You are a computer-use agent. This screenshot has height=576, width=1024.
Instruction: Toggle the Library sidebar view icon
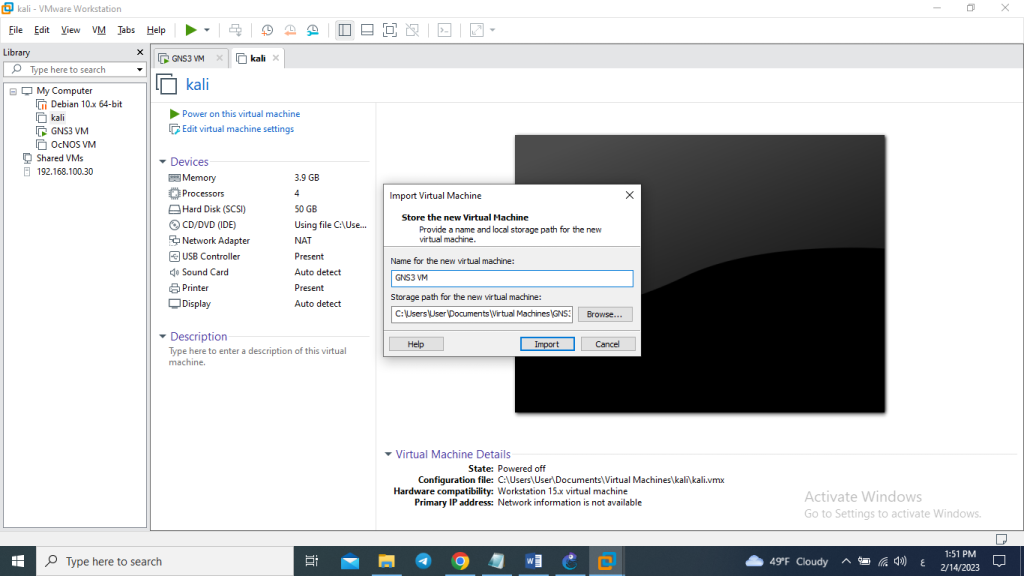coord(345,30)
